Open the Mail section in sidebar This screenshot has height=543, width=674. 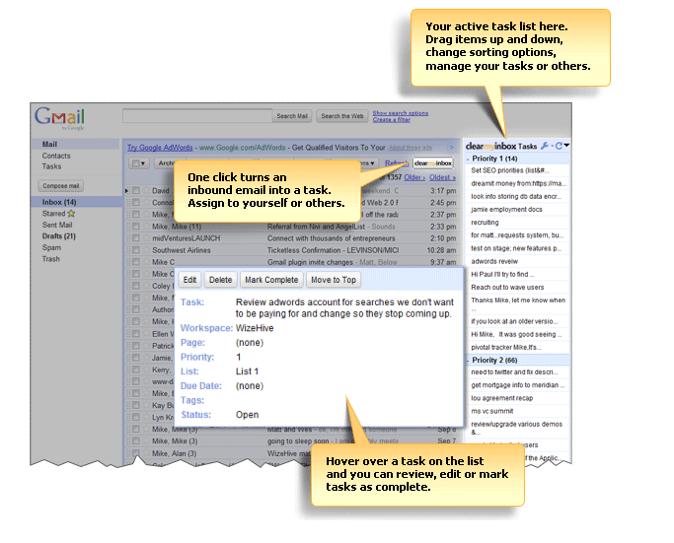pyautogui.click(x=49, y=144)
